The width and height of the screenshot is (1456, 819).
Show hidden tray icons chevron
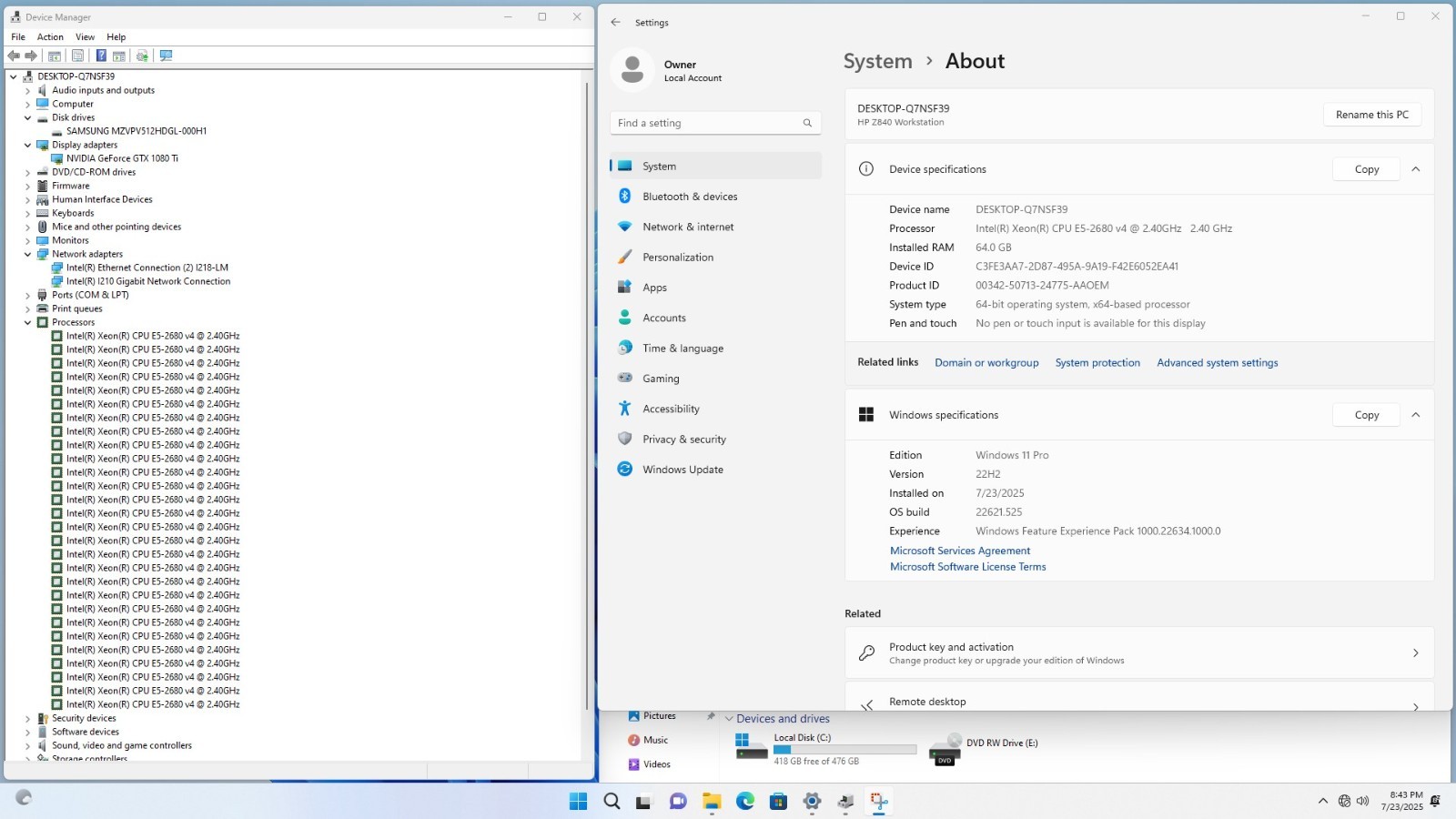1322,801
